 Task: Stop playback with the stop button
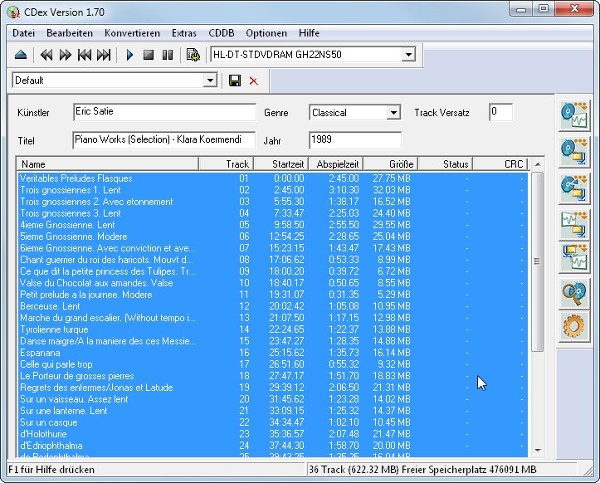(x=149, y=55)
